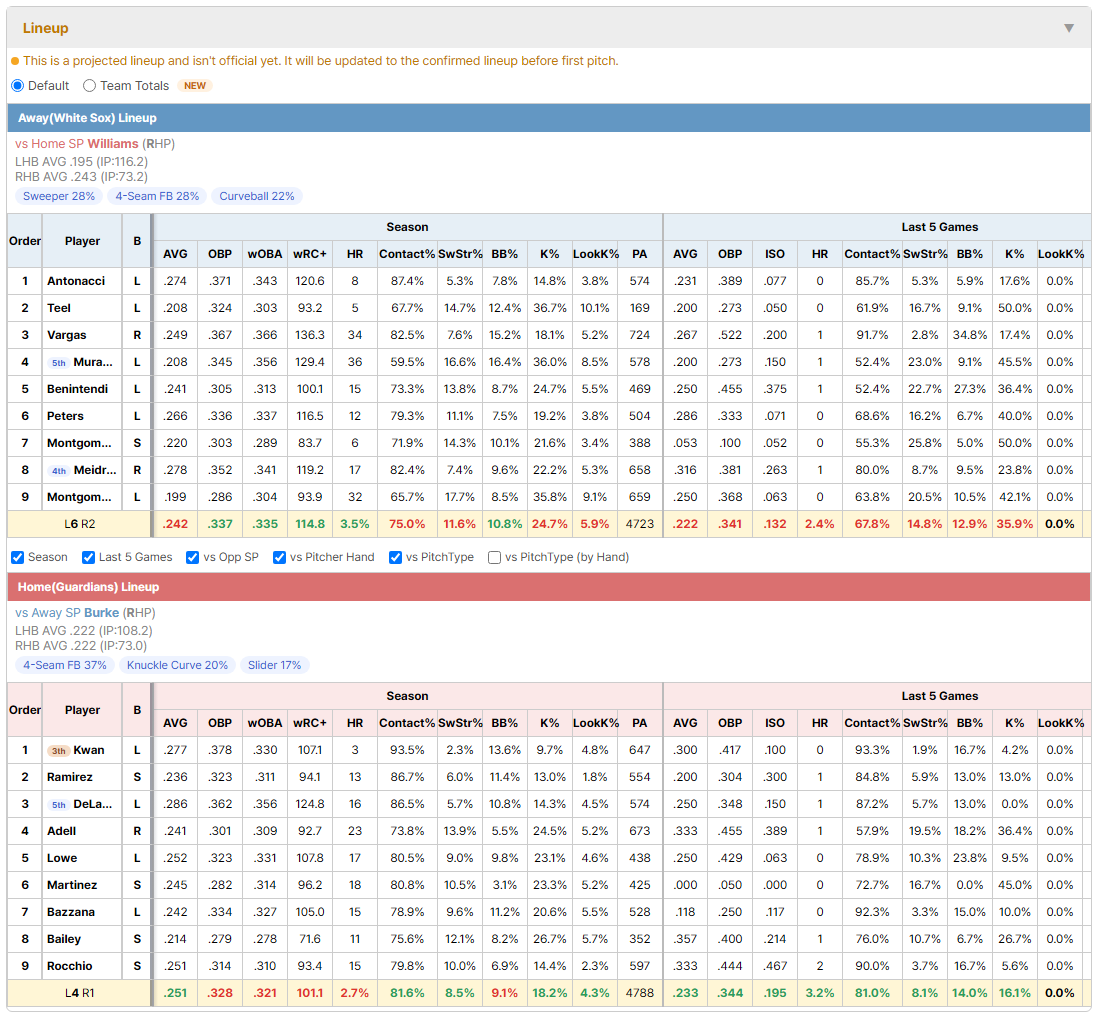Viewport: 1098px width, 1018px height.
Task: Open home starting pitcher Williams link
Action: tap(113, 144)
